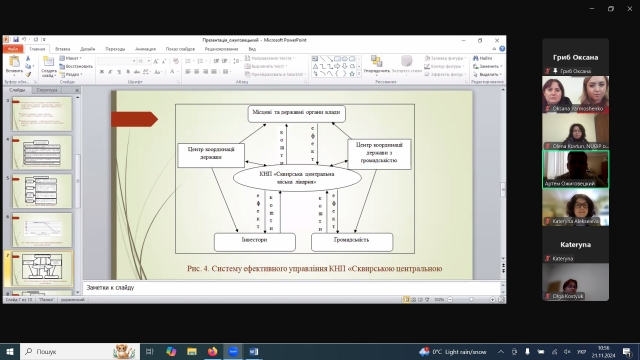Screen dimensions: 640x360
Task: Toggle center text alignment in the paragraph group
Action: [197, 72]
